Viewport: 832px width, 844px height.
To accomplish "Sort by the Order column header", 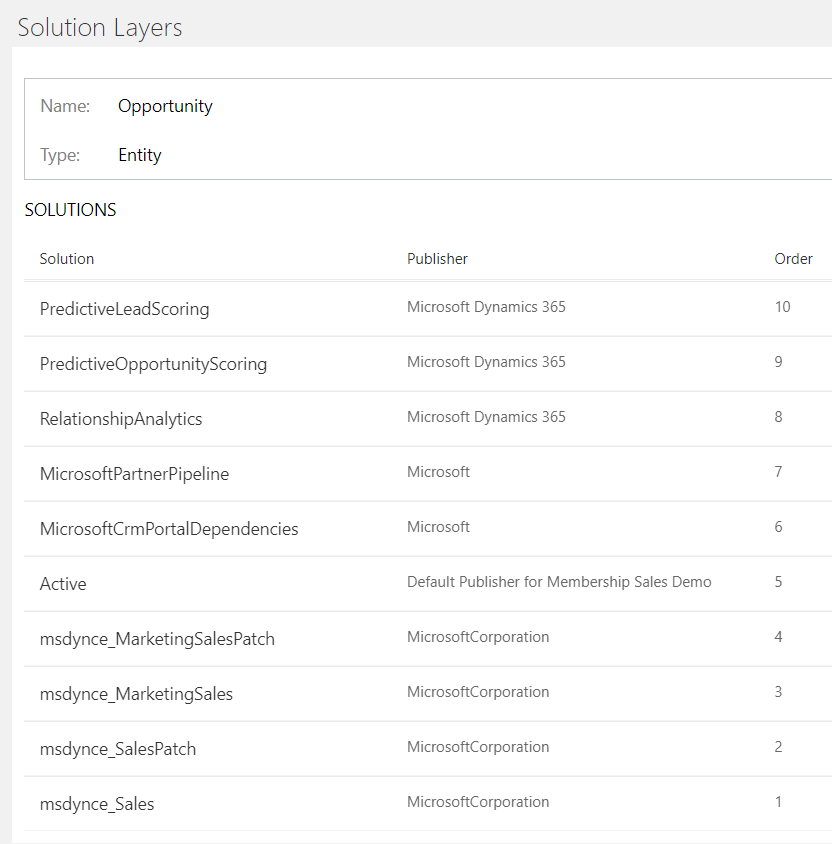I will point(793,259).
